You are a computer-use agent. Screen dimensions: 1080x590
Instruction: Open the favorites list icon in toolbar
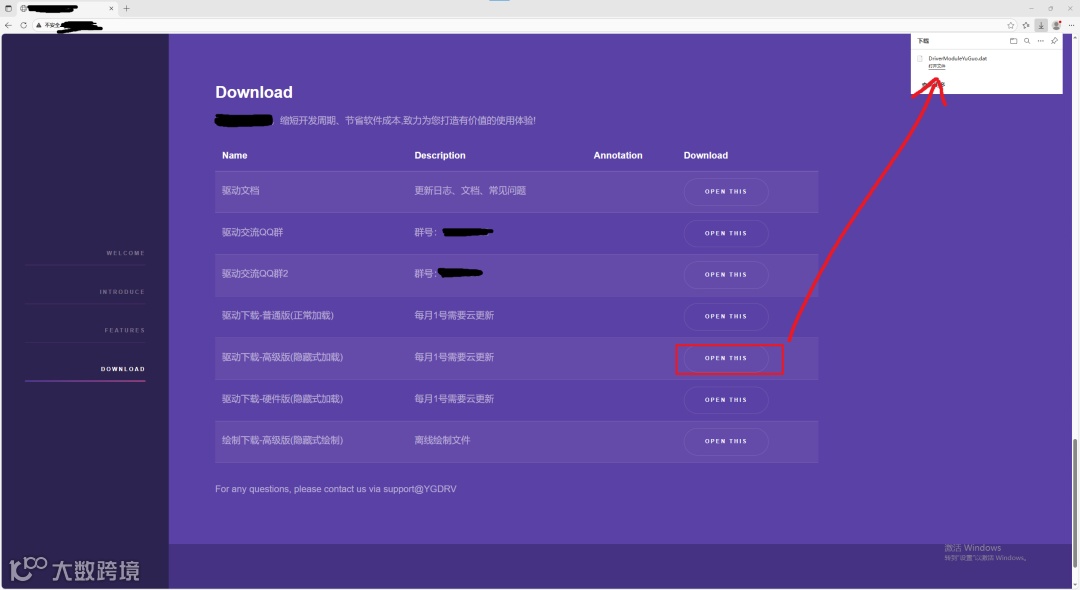coord(1026,25)
